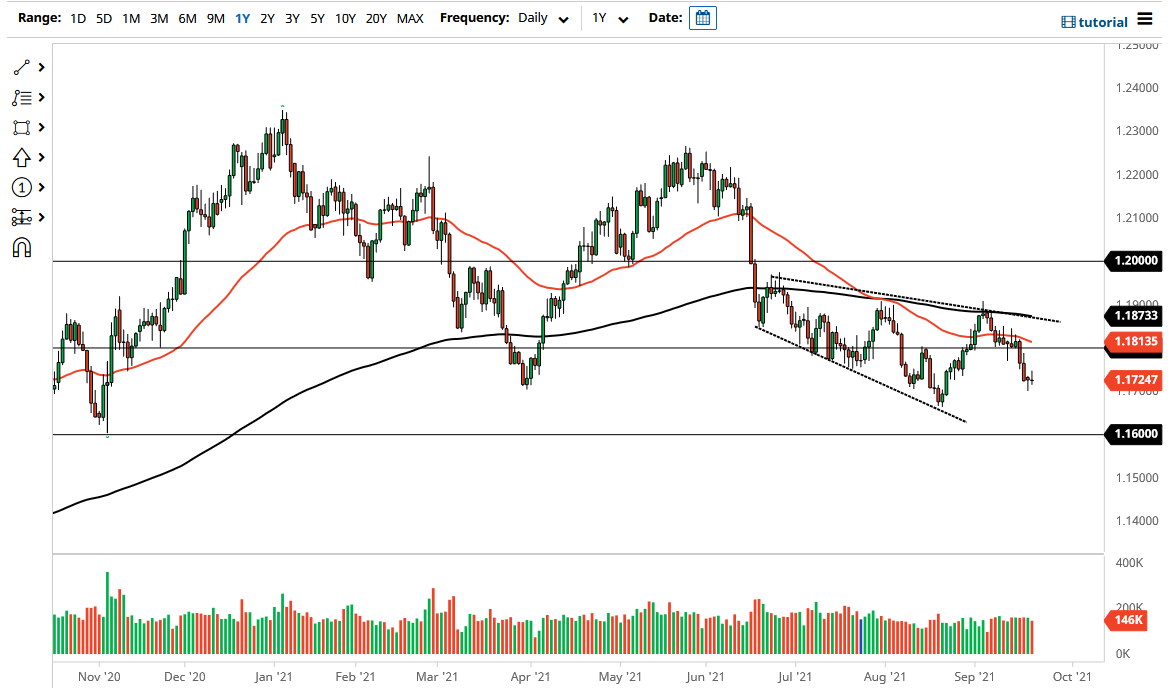1172x692 pixels.
Task: Open the tutorial video link
Action: coord(1094,22)
